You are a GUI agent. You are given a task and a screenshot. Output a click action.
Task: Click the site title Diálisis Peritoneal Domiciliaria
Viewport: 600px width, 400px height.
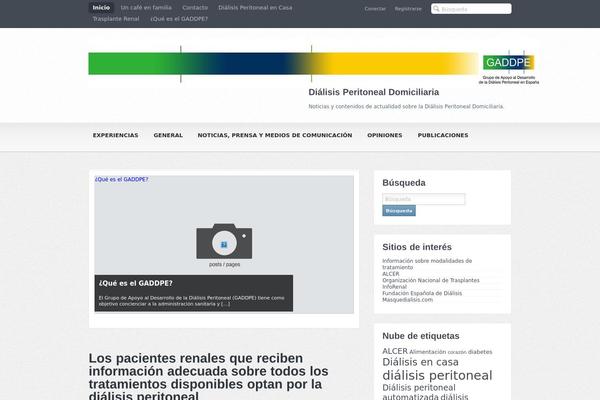[373, 92]
